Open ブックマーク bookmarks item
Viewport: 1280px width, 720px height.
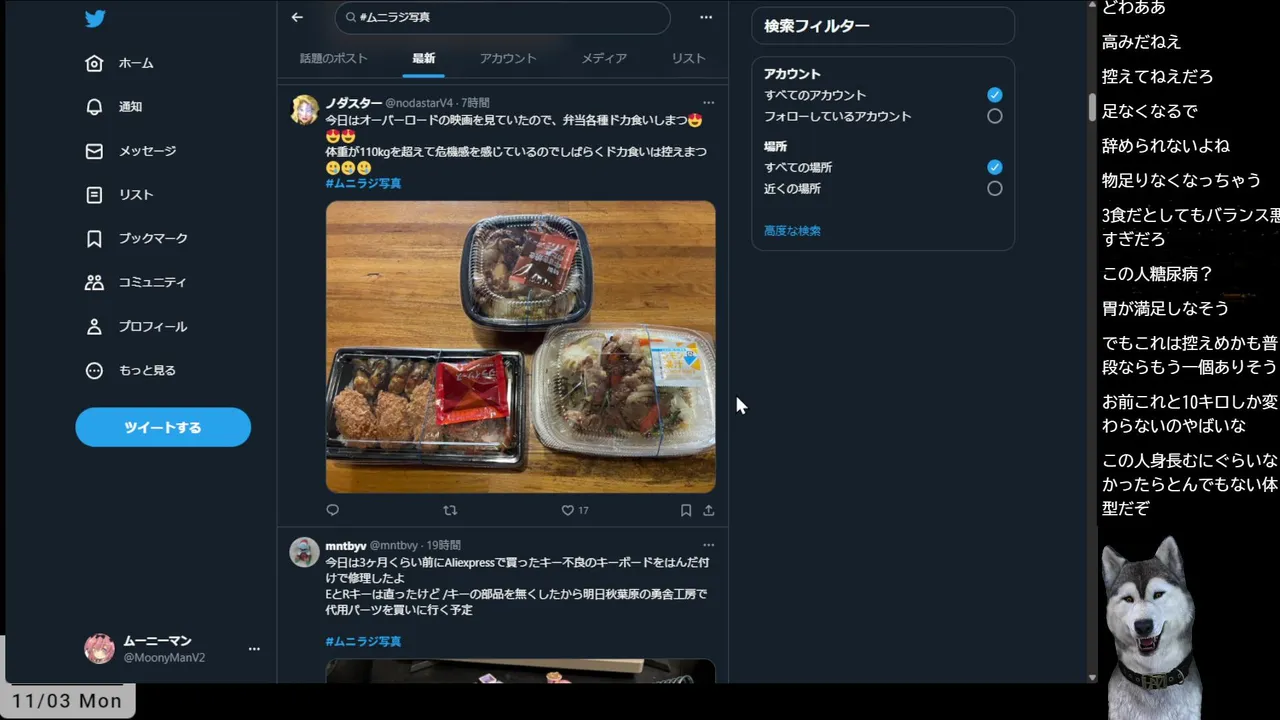137,239
